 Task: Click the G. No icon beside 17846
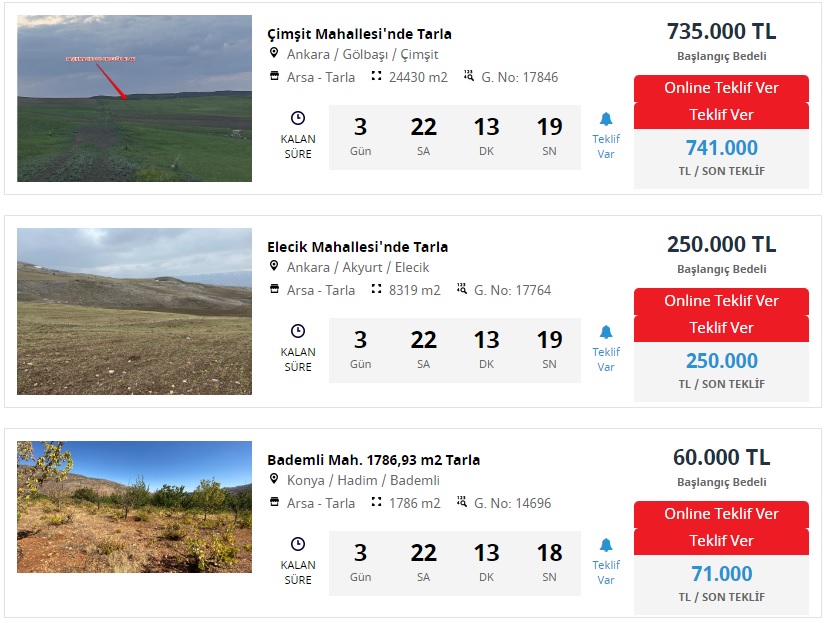(x=469, y=77)
